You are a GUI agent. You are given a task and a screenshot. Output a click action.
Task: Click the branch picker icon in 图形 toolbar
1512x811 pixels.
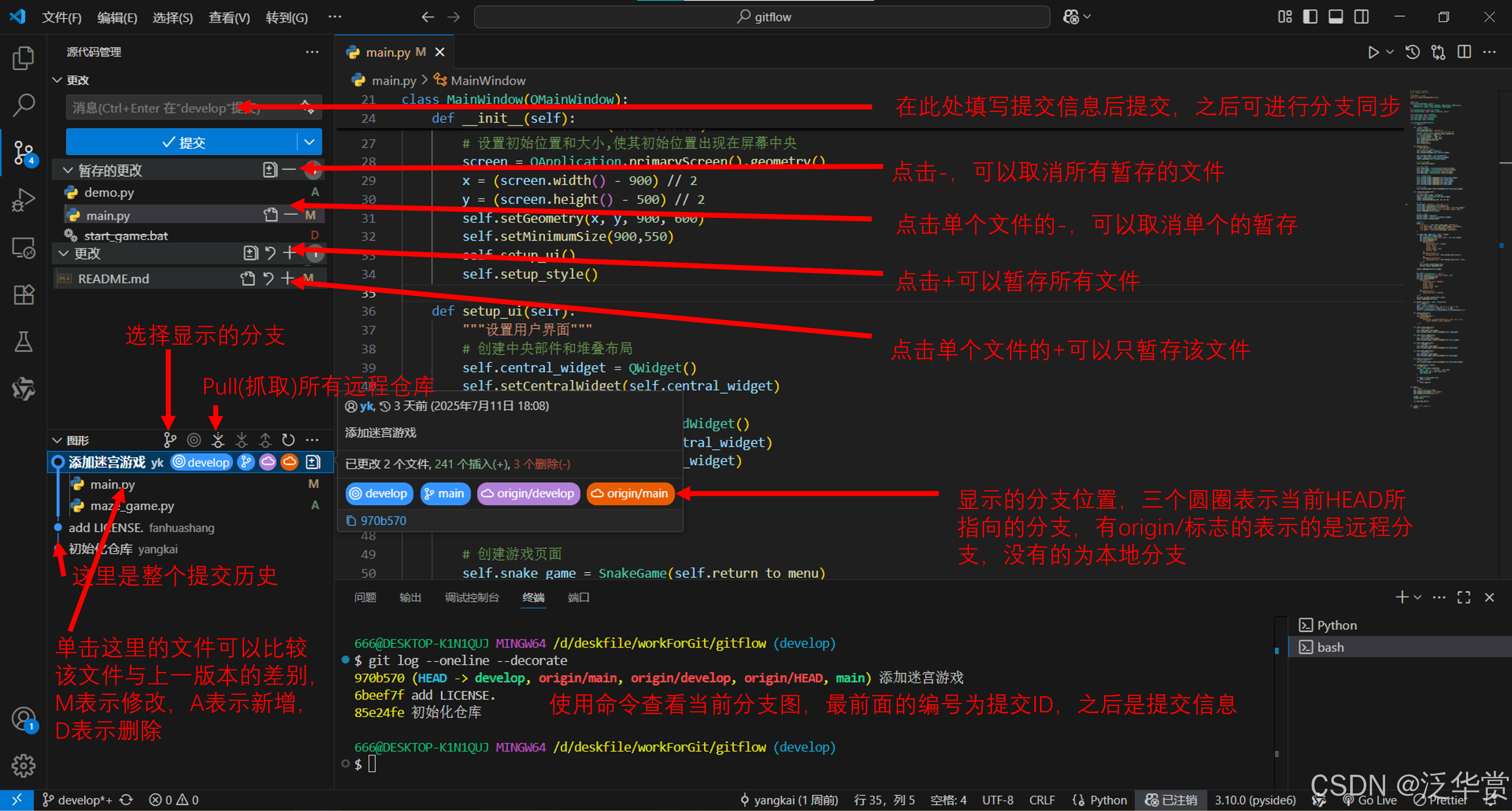(170, 439)
